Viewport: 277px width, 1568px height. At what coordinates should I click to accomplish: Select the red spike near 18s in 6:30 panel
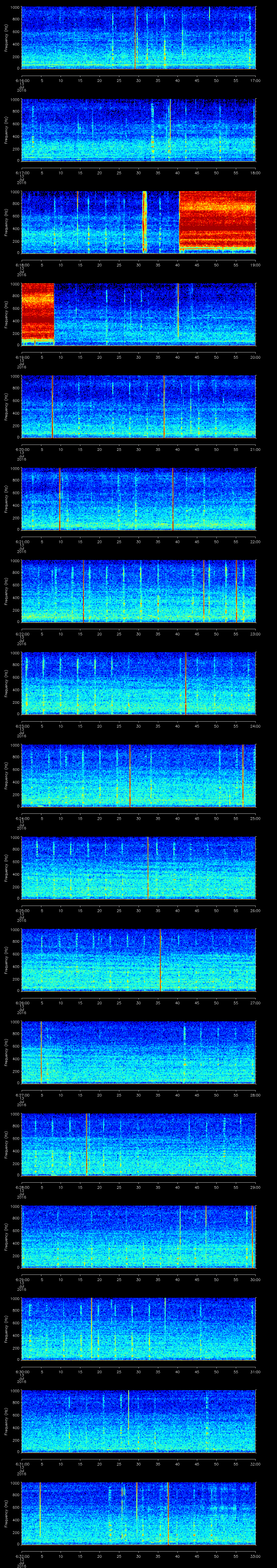91,1328
